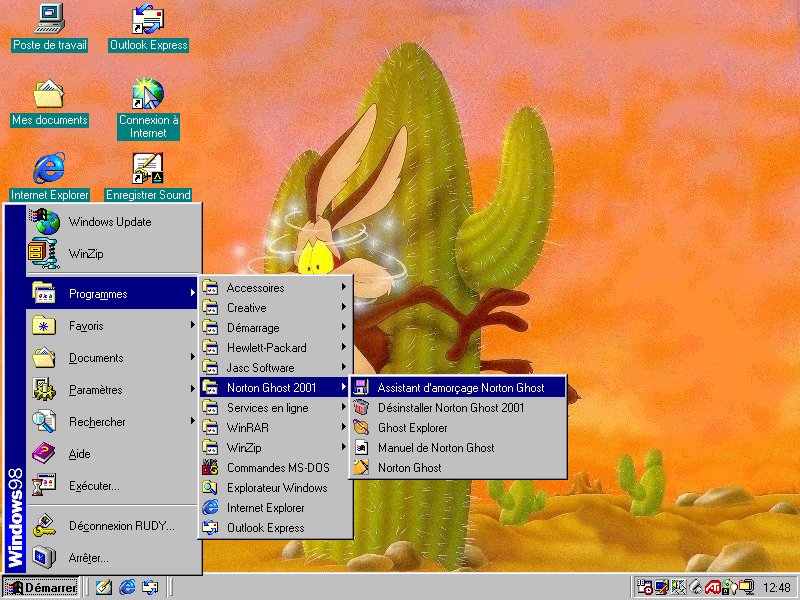Screen dimensions: 800x600
Task: Start Internet Explorer from the Programmes submenu
Action: (x=276, y=508)
